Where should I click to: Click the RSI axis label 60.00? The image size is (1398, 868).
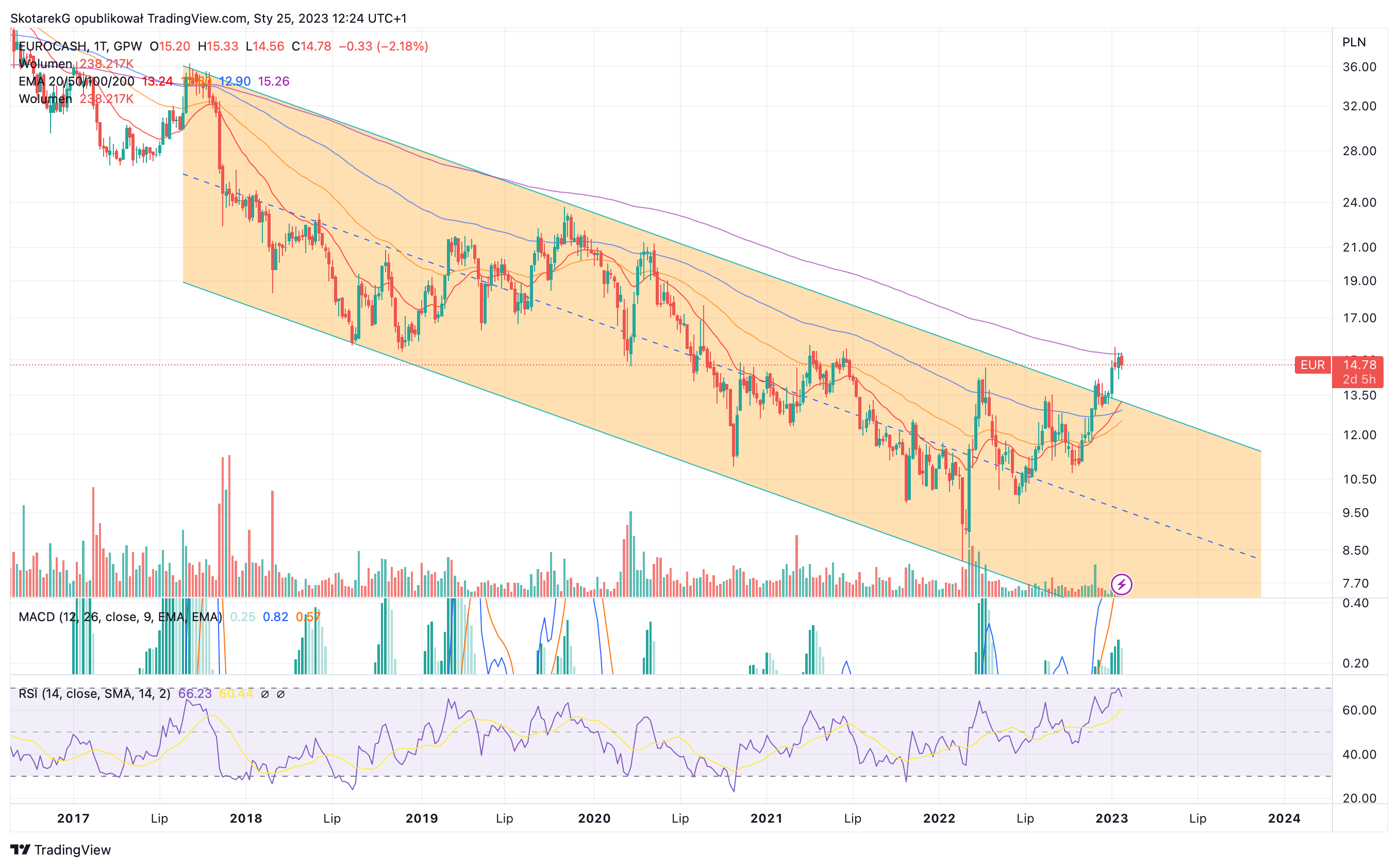(1359, 711)
